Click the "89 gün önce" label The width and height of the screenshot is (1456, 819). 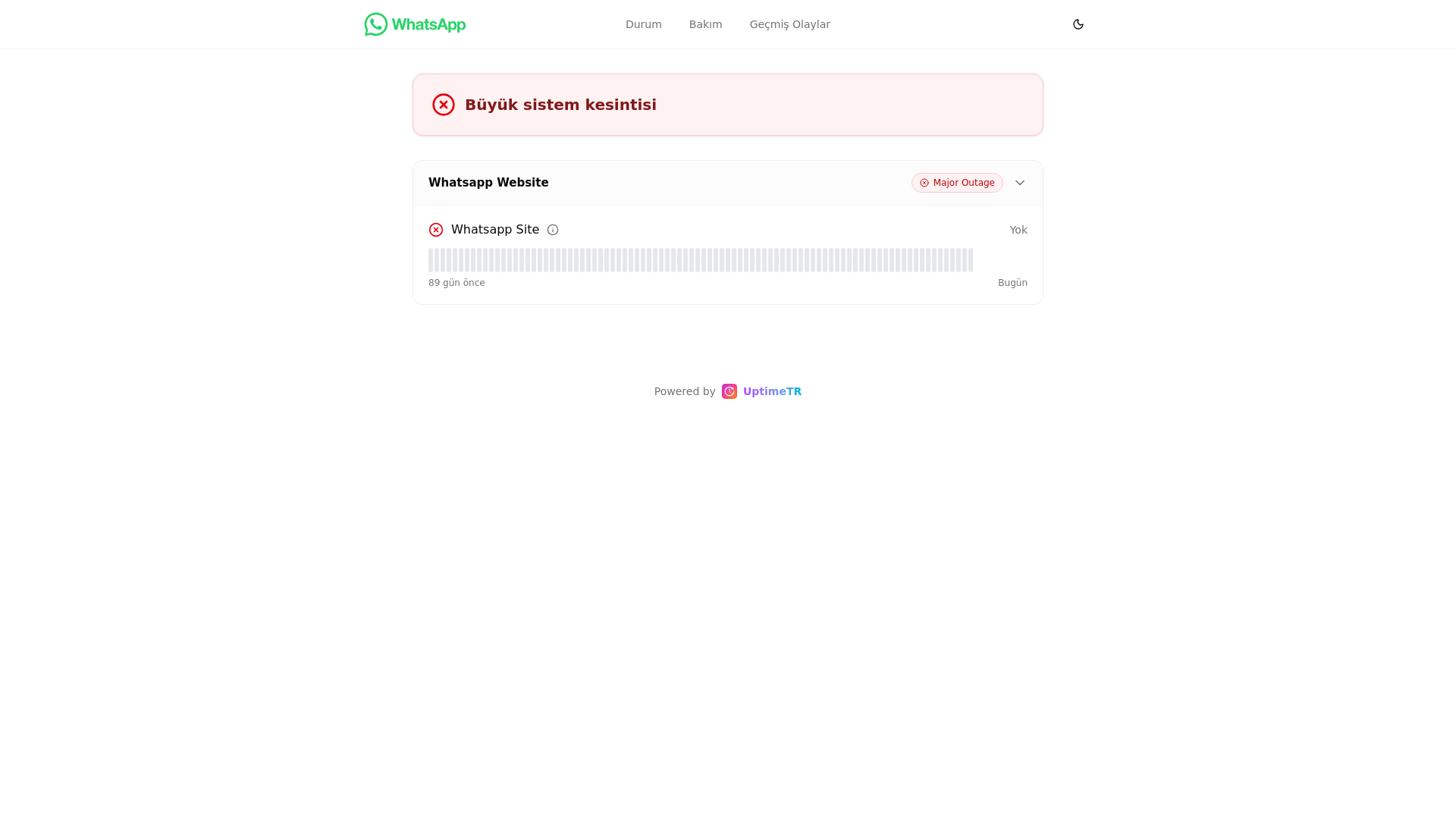click(457, 283)
